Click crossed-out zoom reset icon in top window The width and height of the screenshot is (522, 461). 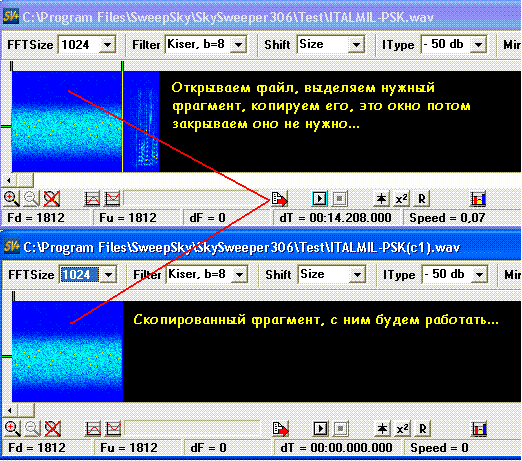(x=52, y=199)
